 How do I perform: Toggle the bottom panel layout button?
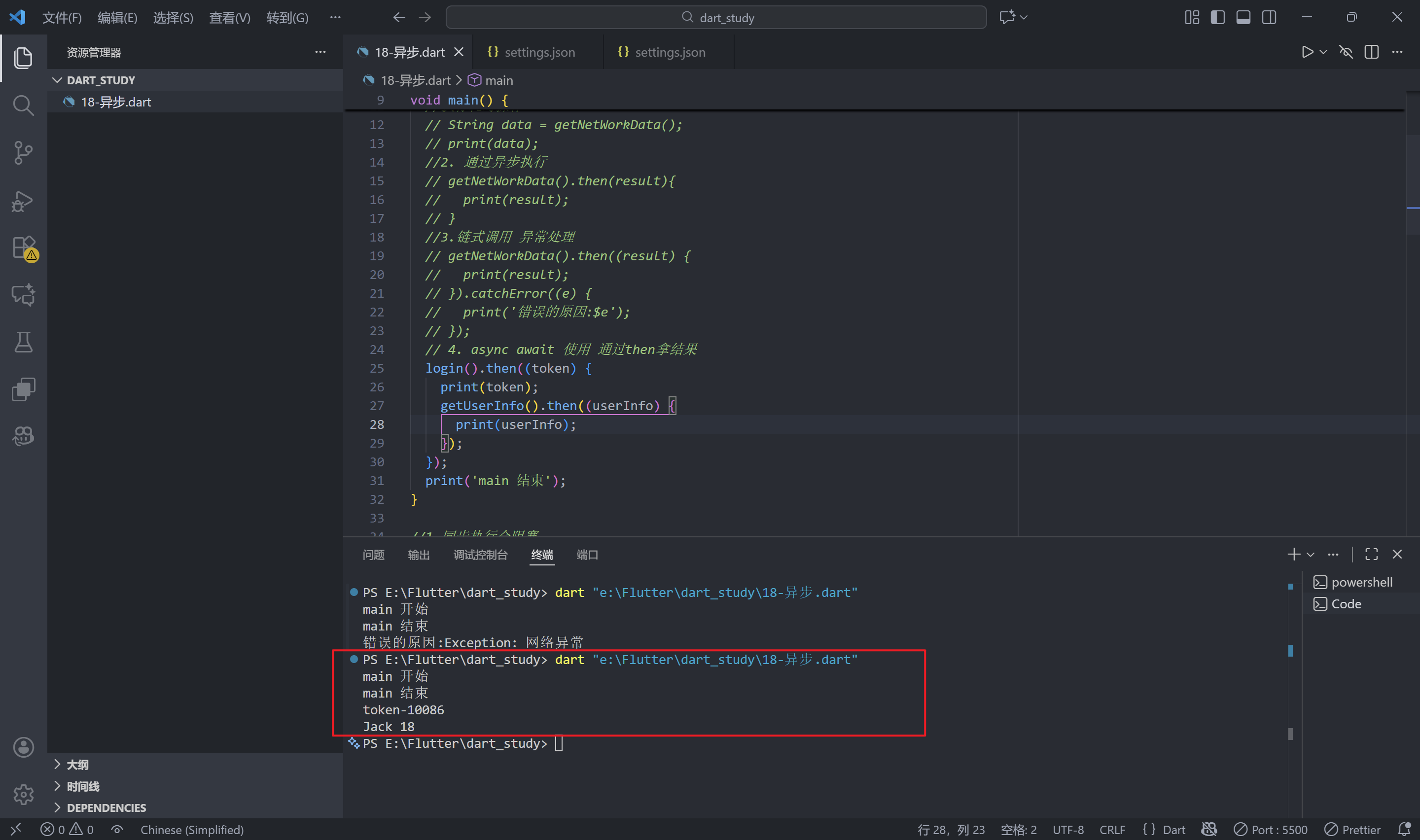[1243, 18]
